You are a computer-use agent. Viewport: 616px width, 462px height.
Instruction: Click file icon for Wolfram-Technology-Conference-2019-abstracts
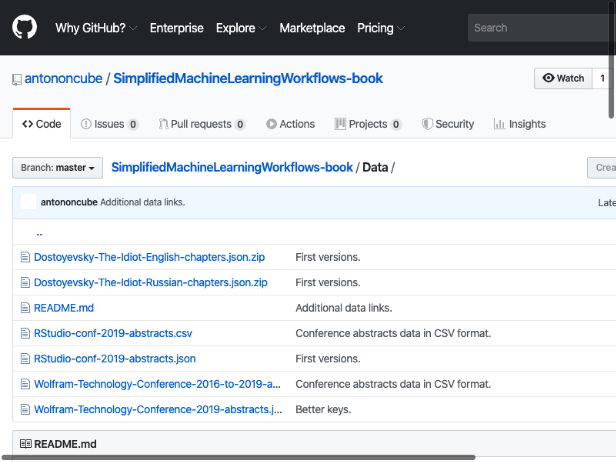click(26, 410)
